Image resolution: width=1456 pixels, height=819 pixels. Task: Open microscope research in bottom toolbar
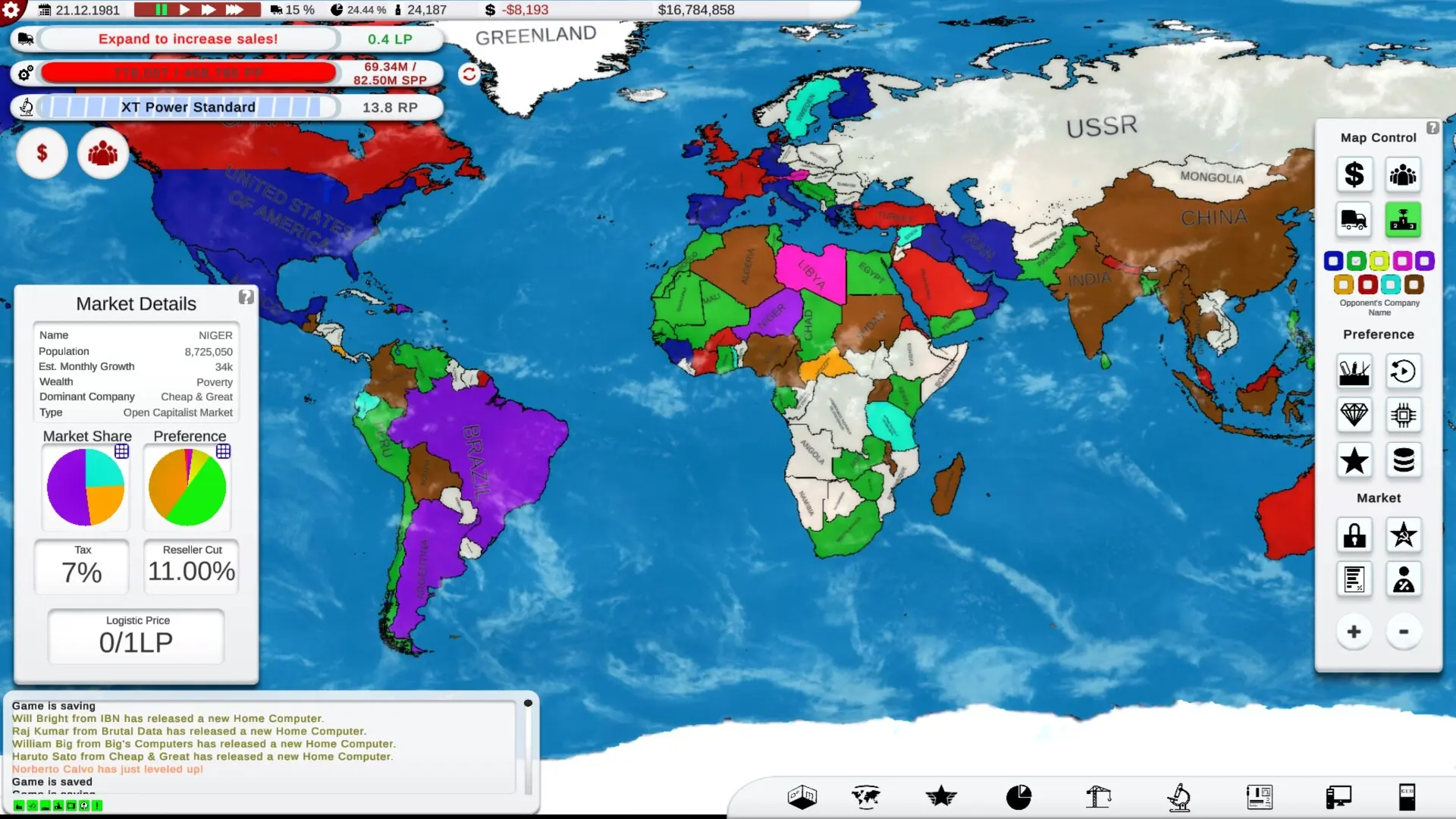pos(1179,797)
